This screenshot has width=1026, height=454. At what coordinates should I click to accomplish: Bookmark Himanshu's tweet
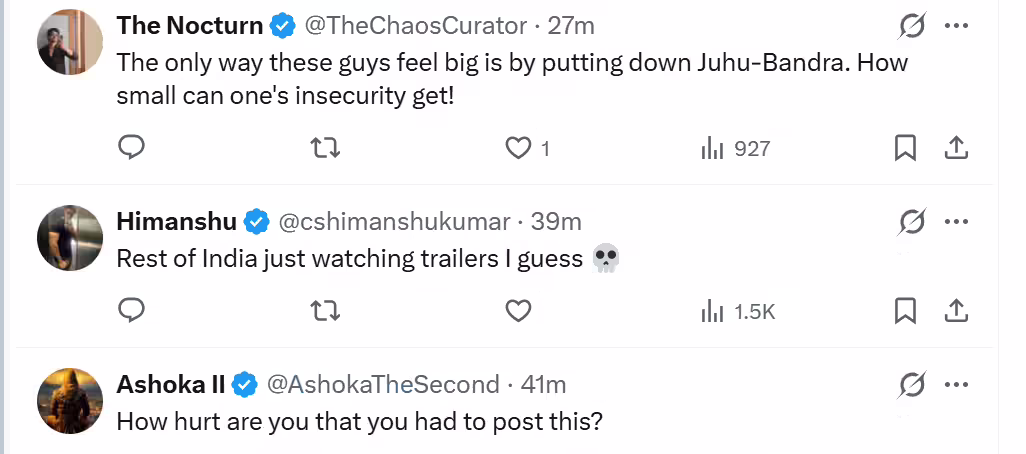point(905,311)
